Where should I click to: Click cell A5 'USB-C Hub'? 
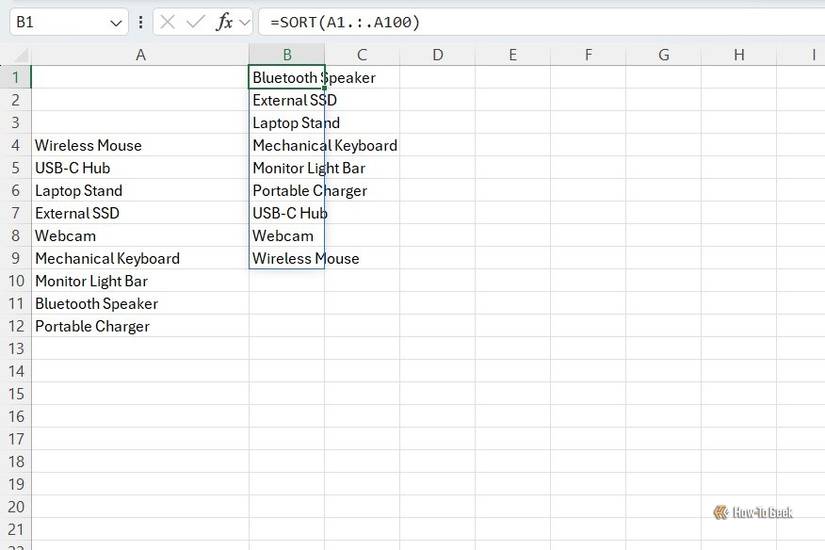click(x=140, y=168)
